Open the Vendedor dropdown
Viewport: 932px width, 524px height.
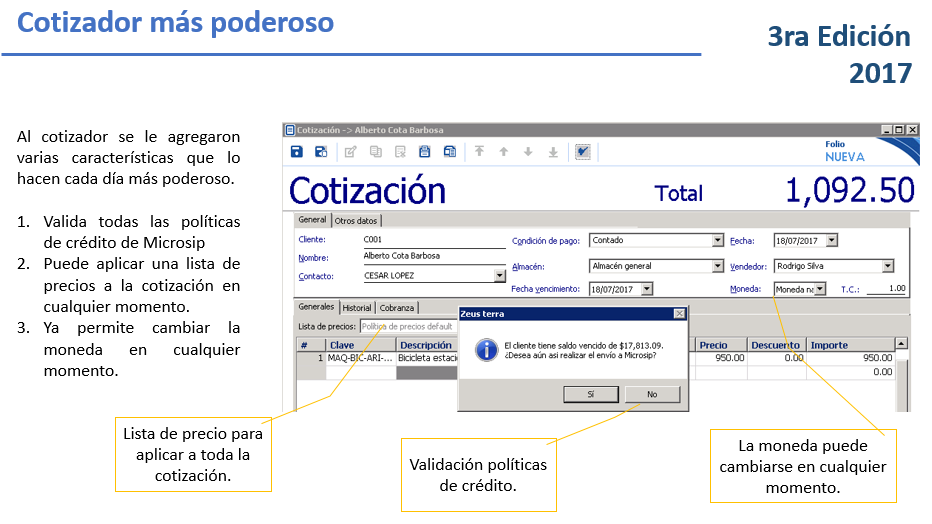[x=888, y=266]
